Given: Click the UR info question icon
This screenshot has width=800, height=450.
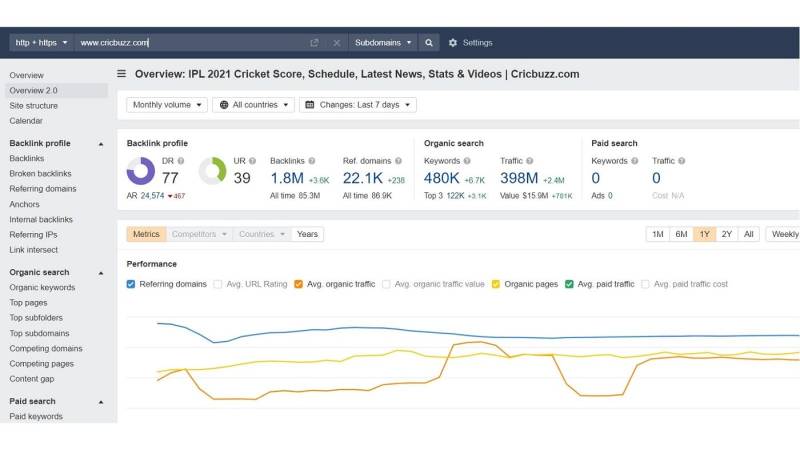Looking at the screenshot, I should tap(253, 161).
